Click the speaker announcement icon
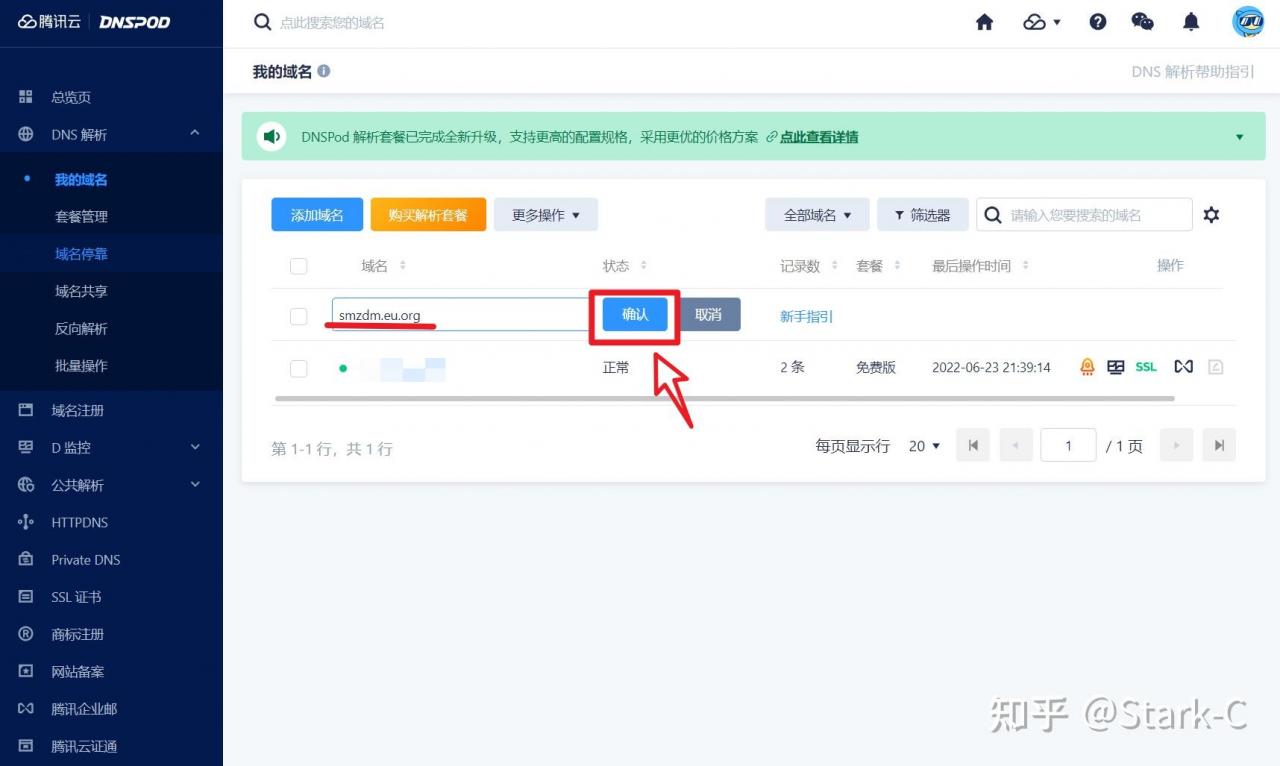This screenshot has width=1280, height=766. click(271, 136)
